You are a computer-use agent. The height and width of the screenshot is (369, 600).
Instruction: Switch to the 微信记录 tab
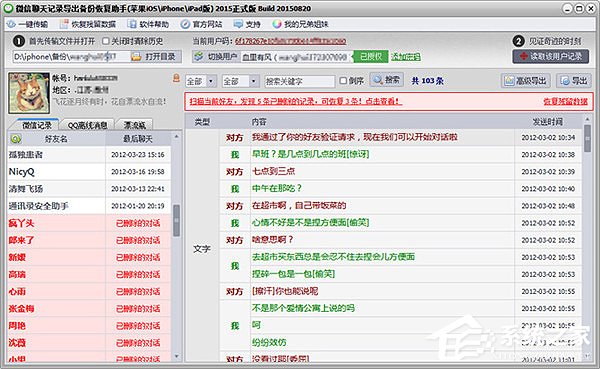[36, 125]
